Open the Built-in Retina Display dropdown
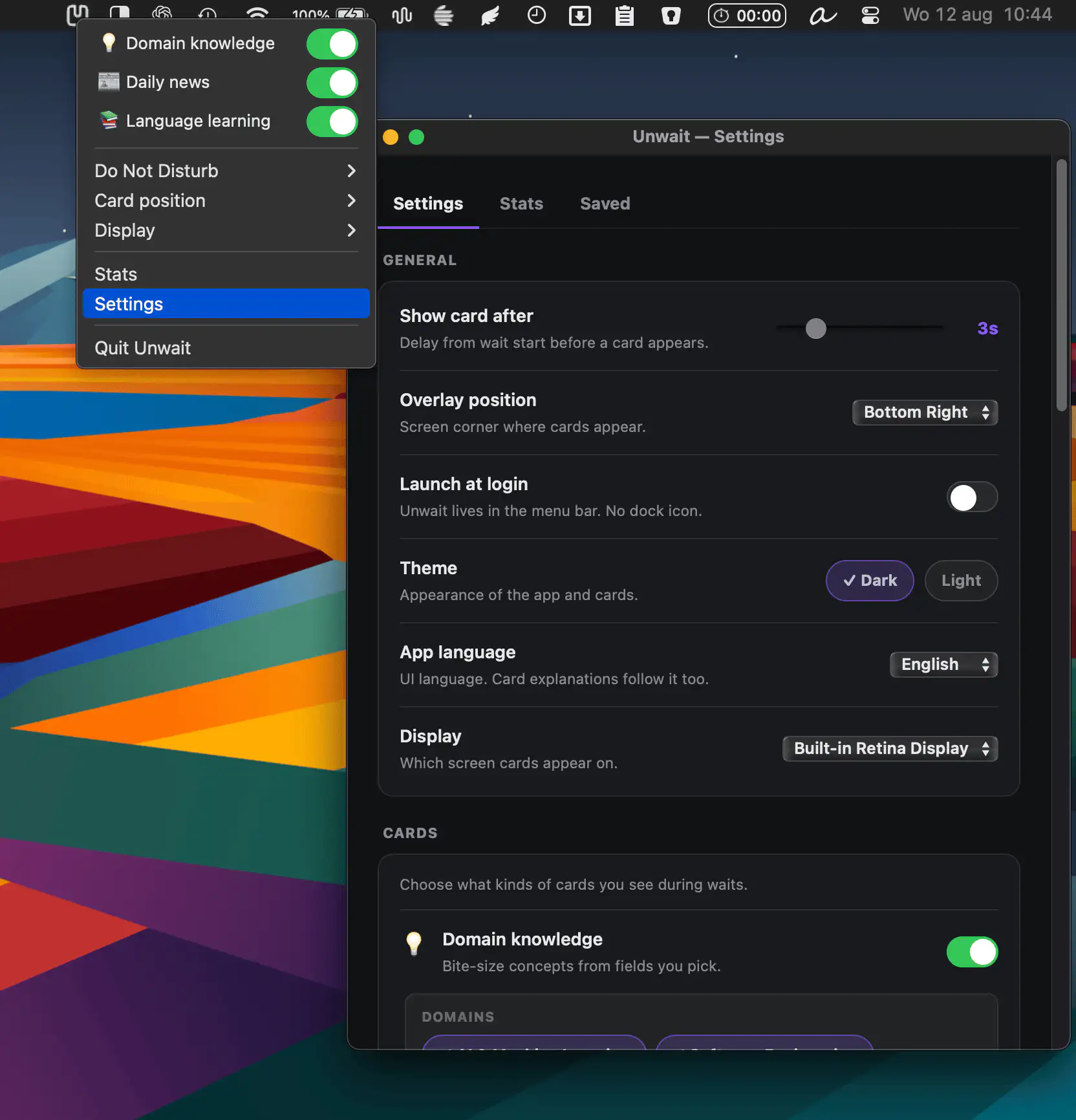The width and height of the screenshot is (1076, 1120). (890, 749)
